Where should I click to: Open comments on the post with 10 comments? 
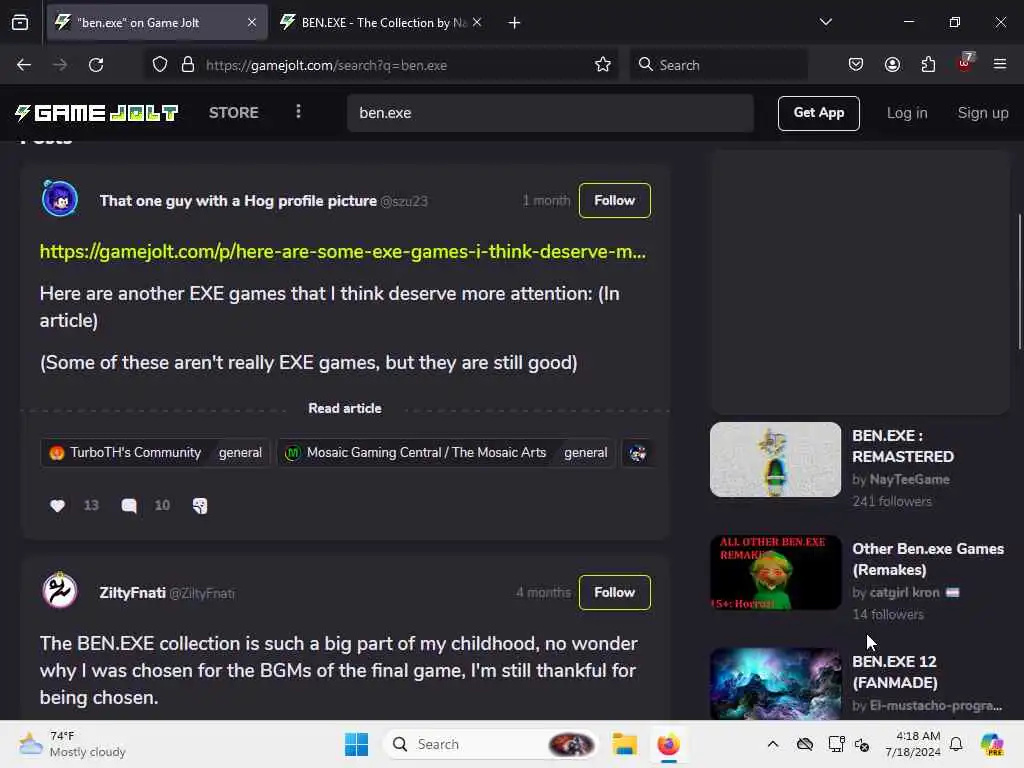[x=129, y=505]
